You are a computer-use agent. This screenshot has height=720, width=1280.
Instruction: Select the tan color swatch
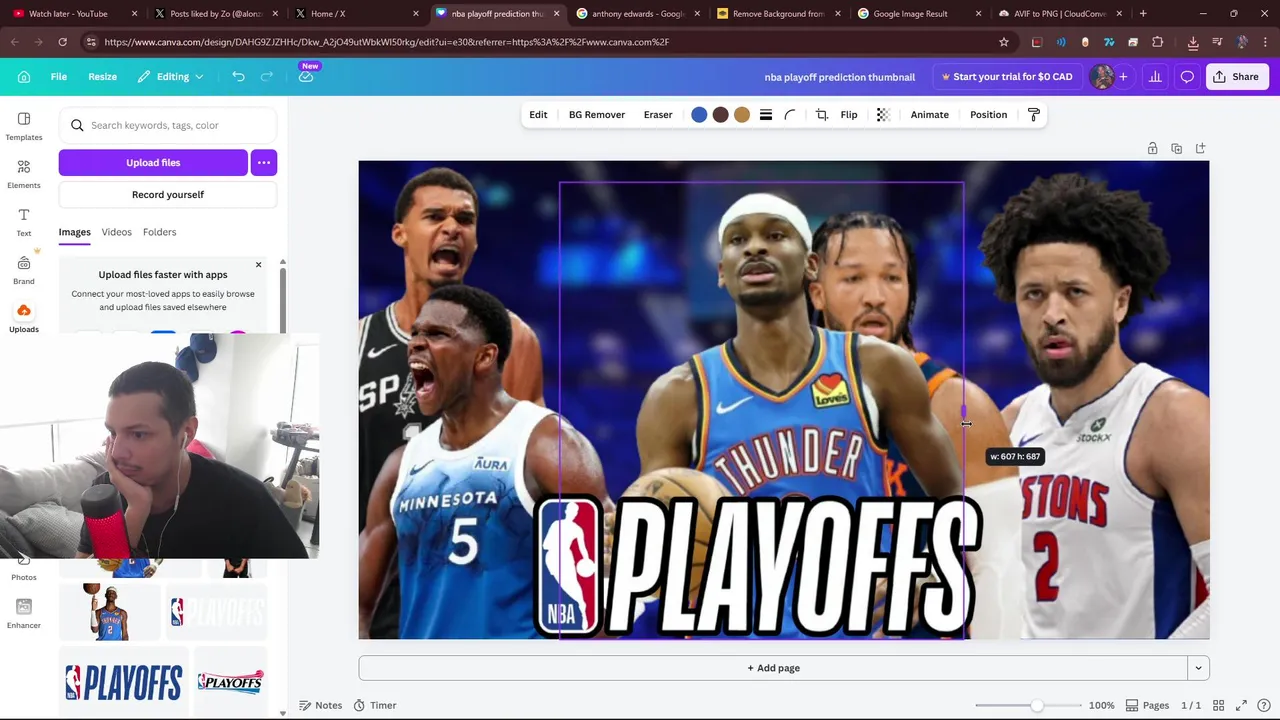point(742,115)
